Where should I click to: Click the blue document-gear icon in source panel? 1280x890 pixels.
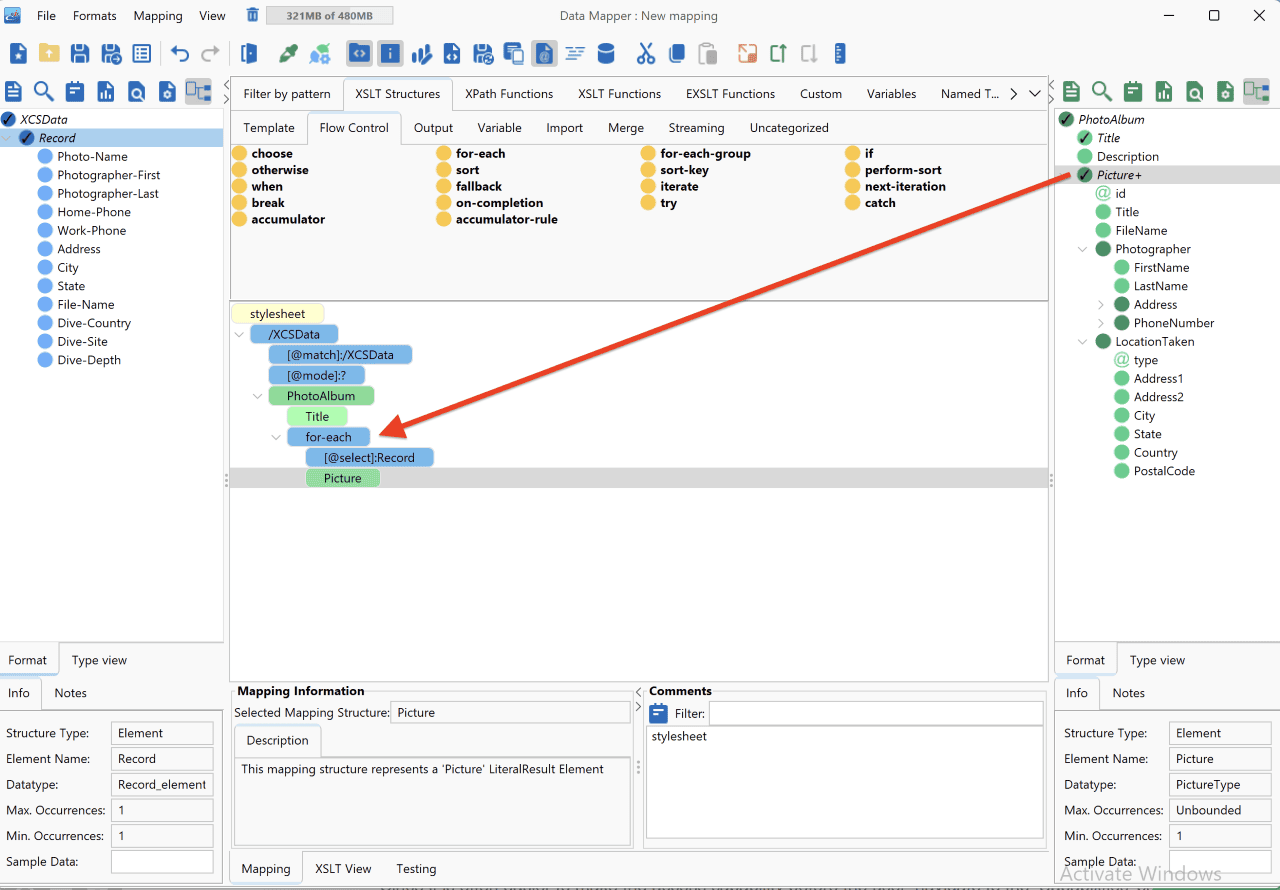click(x=167, y=92)
